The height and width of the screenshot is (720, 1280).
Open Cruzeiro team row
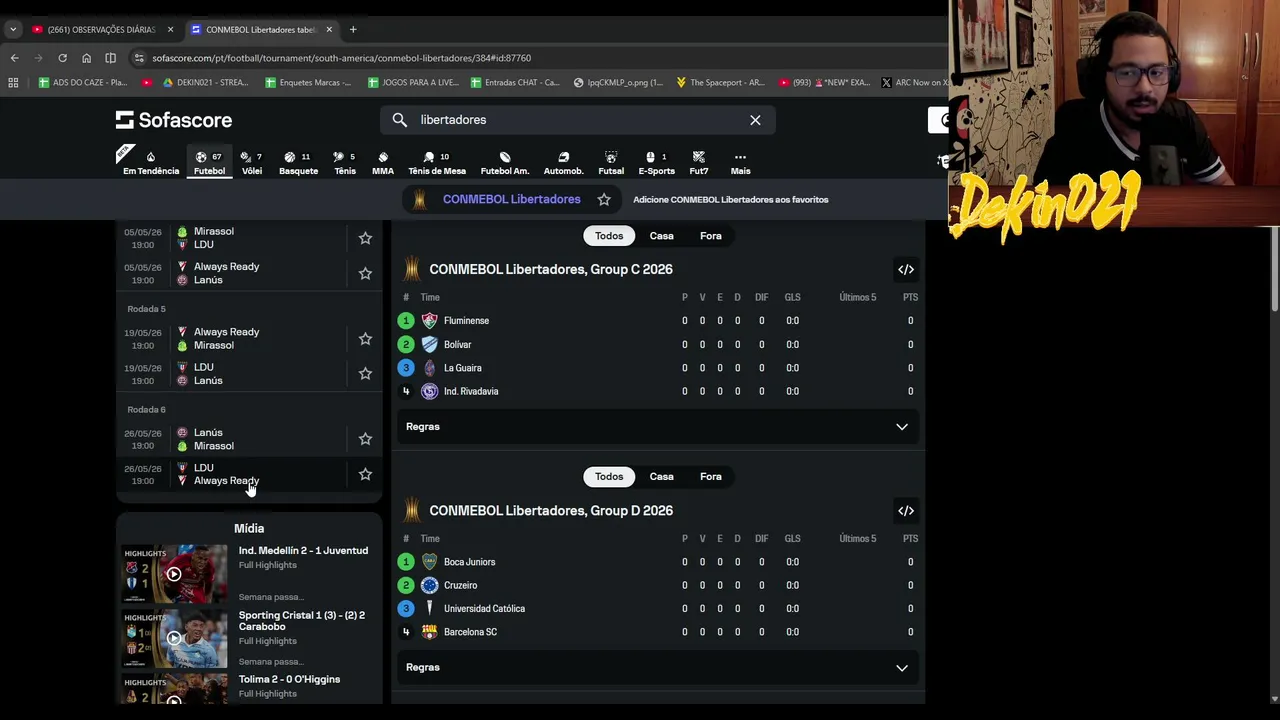coord(657,585)
